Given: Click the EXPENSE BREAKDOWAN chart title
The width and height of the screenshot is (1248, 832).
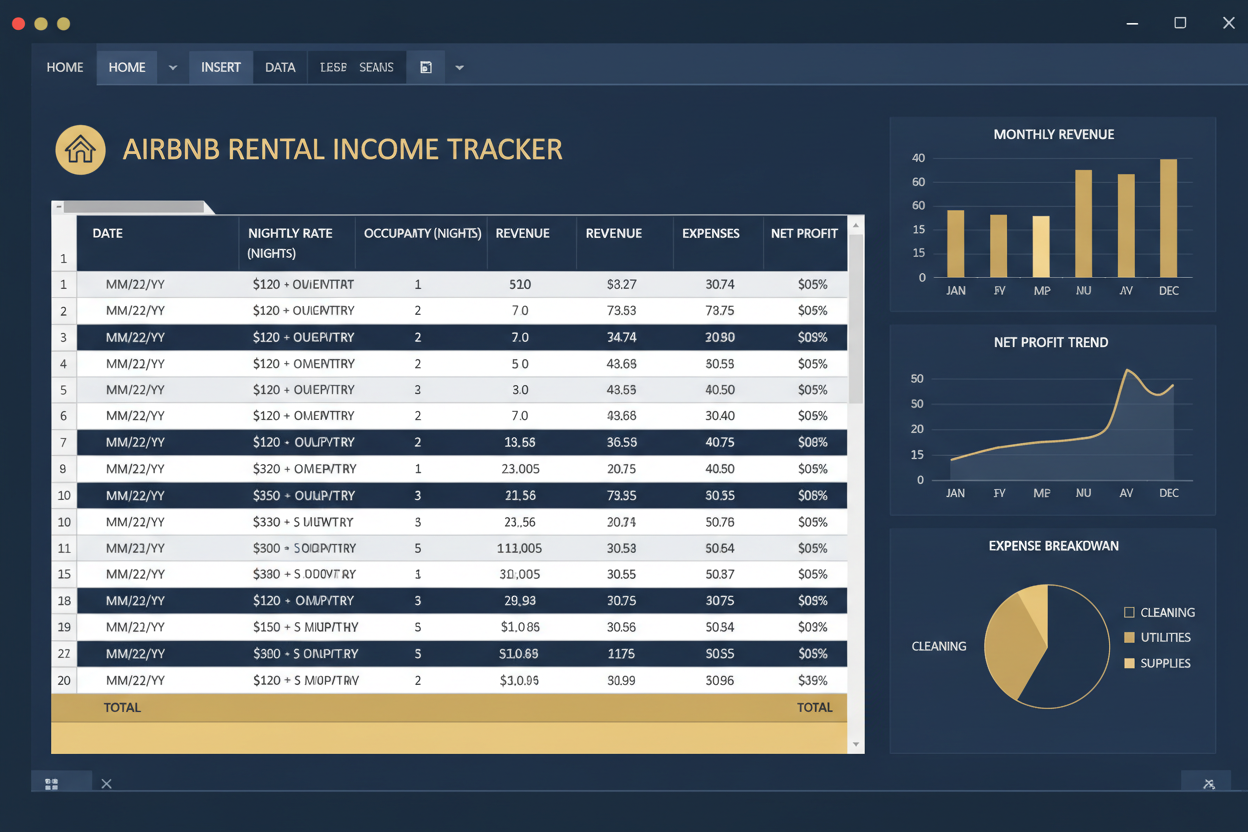Looking at the screenshot, I should [x=1053, y=546].
